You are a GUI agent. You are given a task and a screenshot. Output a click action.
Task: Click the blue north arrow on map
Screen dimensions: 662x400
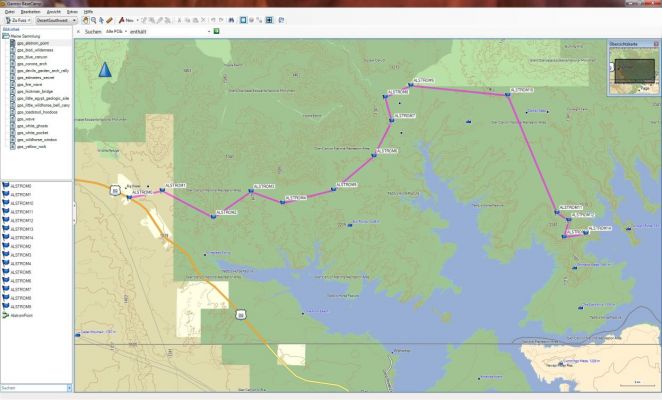(104, 69)
